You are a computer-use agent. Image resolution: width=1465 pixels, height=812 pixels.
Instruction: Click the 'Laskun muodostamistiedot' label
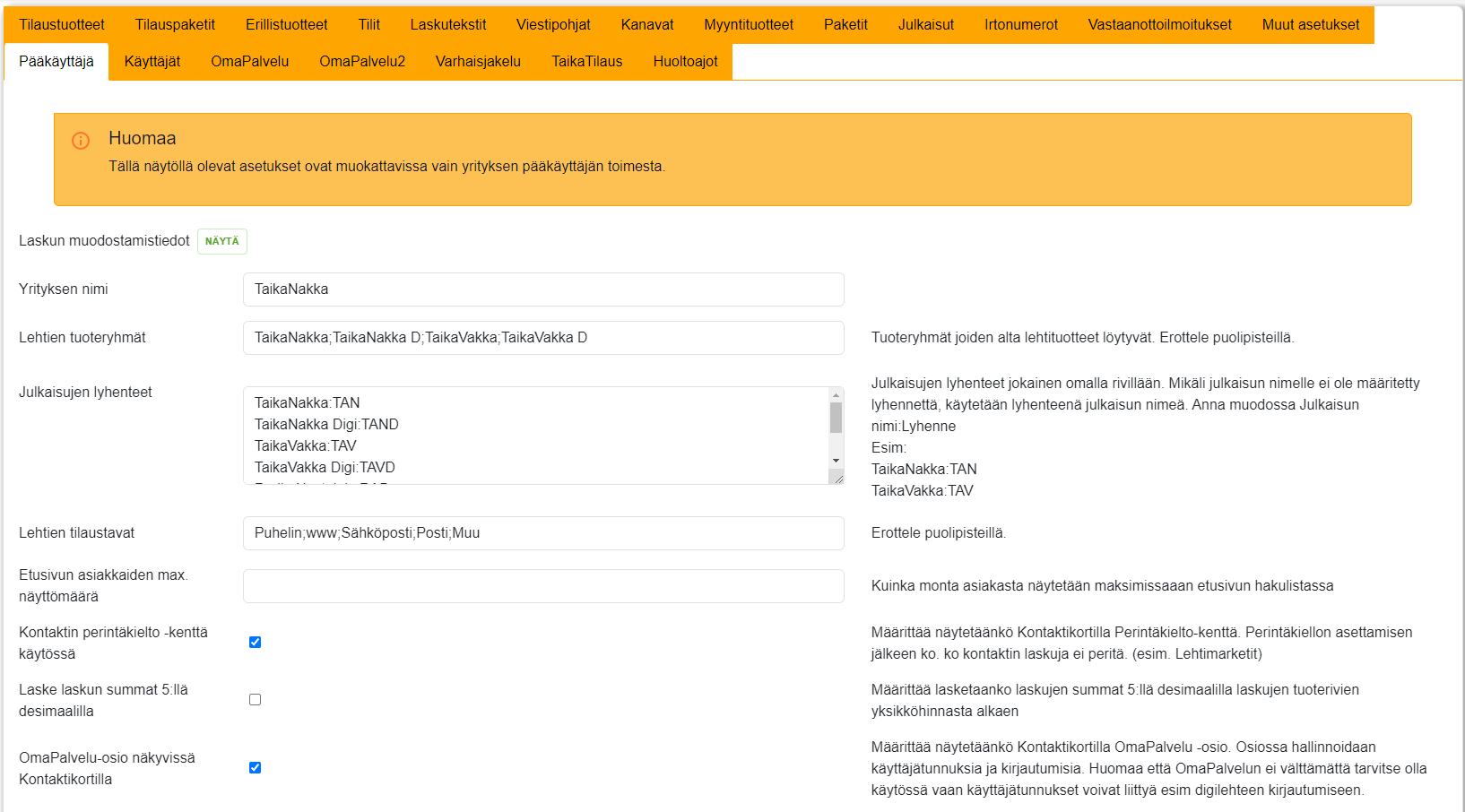[x=104, y=241]
